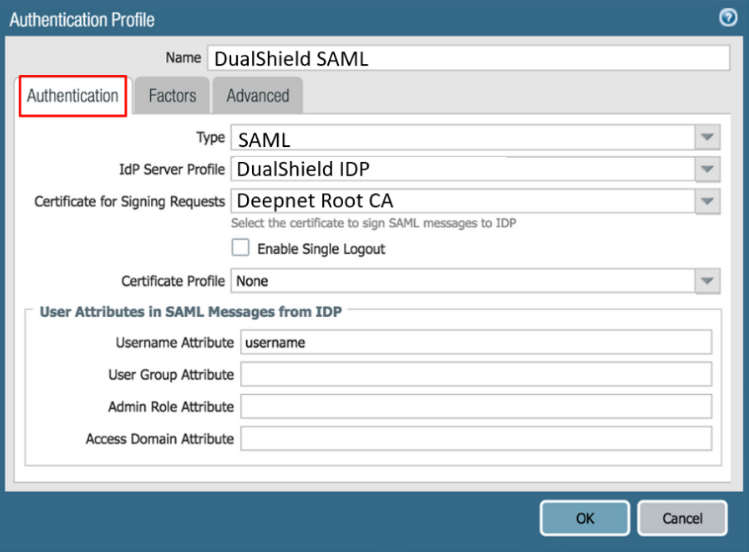Click the Certificate Profile arrow button
The image size is (749, 552).
(x=707, y=281)
